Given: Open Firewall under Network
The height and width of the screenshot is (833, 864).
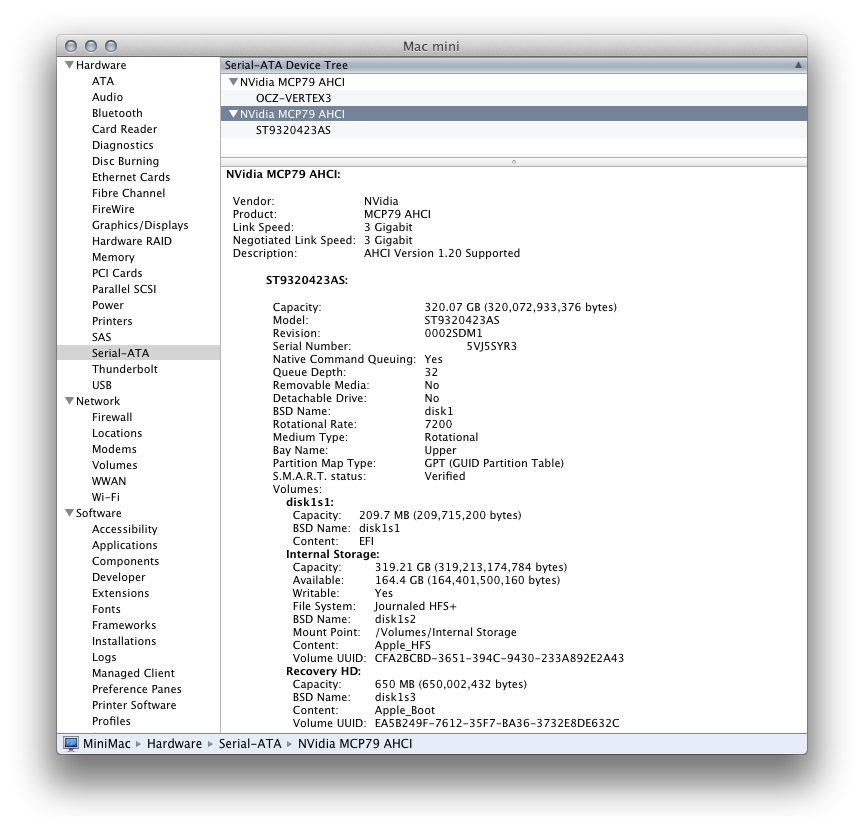Looking at the screenshot, I should (112, 417).
